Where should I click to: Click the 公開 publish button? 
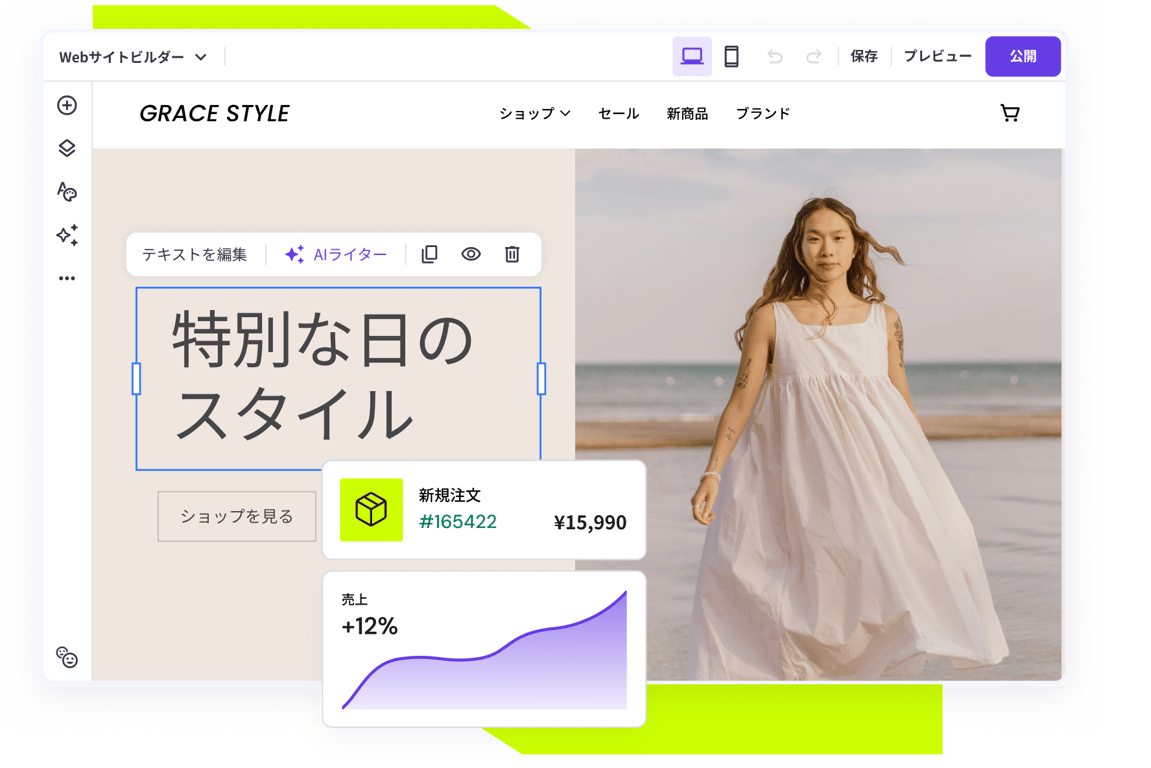[1023, 57]
